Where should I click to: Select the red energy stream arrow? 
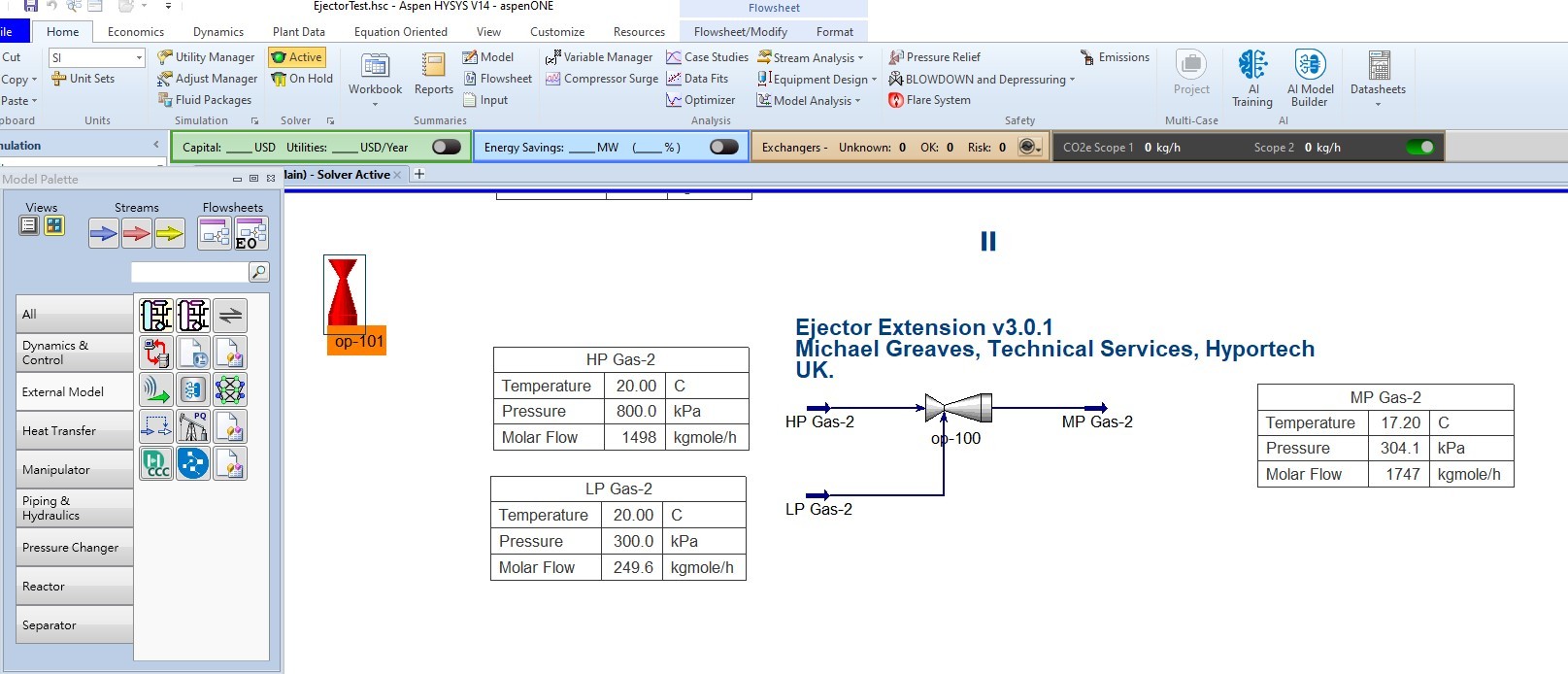137,233
